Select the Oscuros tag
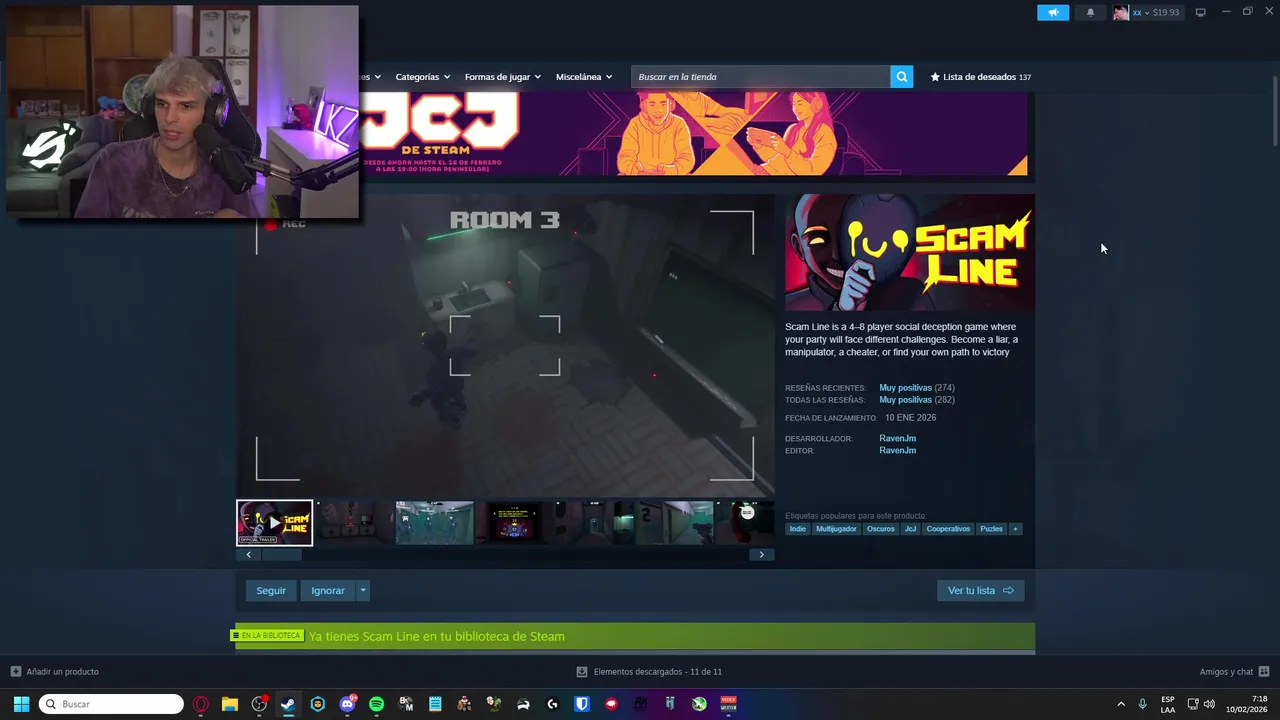 [x=880, y=529]
